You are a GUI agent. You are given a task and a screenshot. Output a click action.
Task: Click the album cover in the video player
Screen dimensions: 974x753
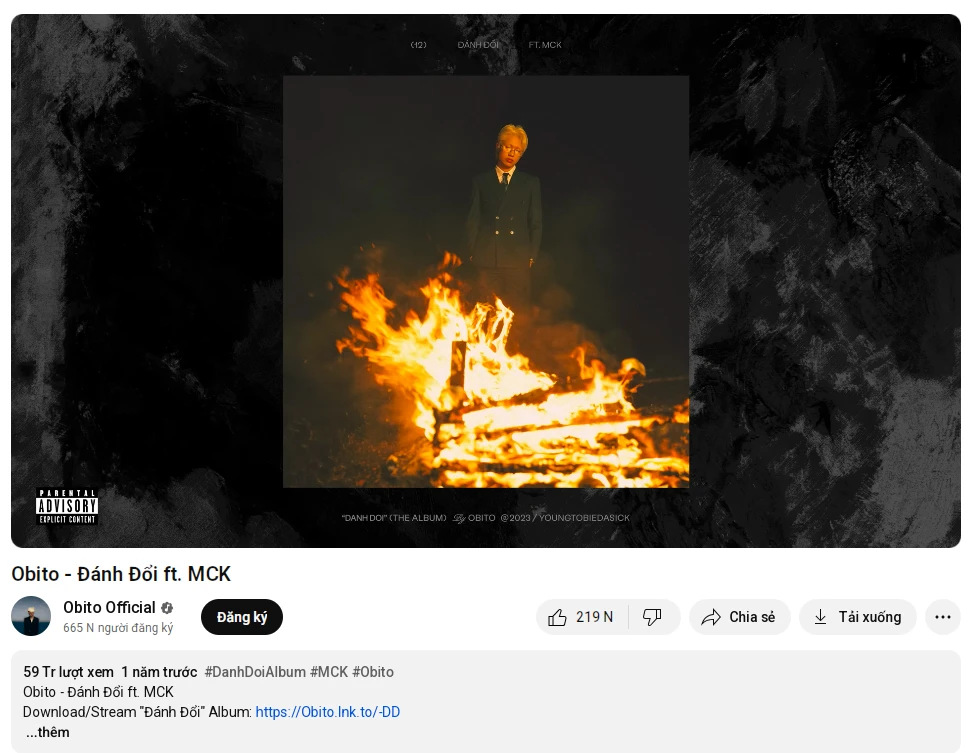pyautogui.click(x=486, y=281)
